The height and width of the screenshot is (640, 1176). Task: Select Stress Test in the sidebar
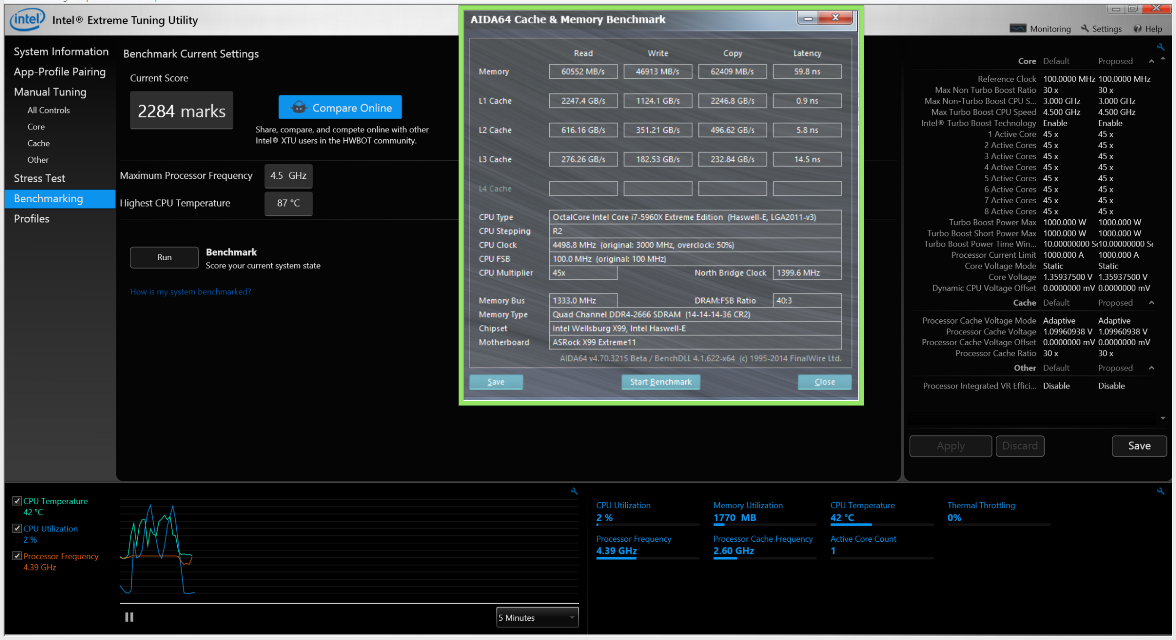click(x=40, y=178)
